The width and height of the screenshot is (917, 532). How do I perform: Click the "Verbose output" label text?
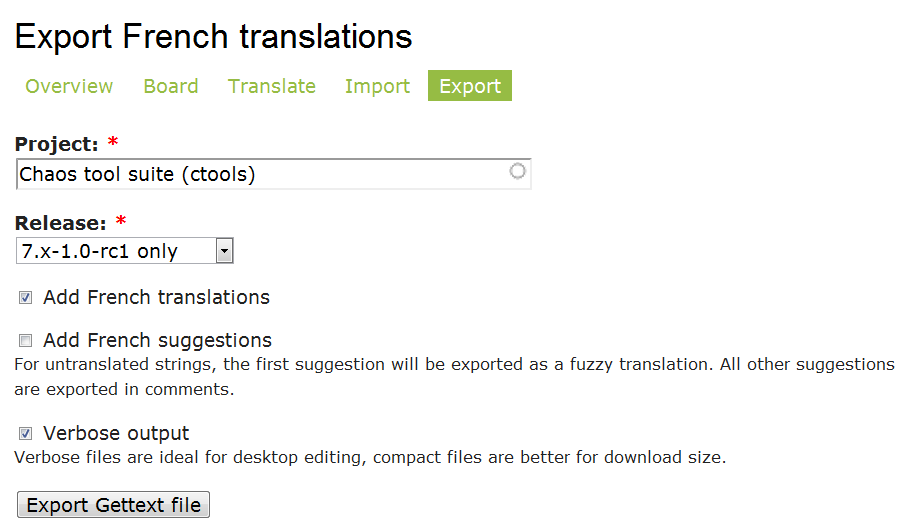tap(116, 433)
